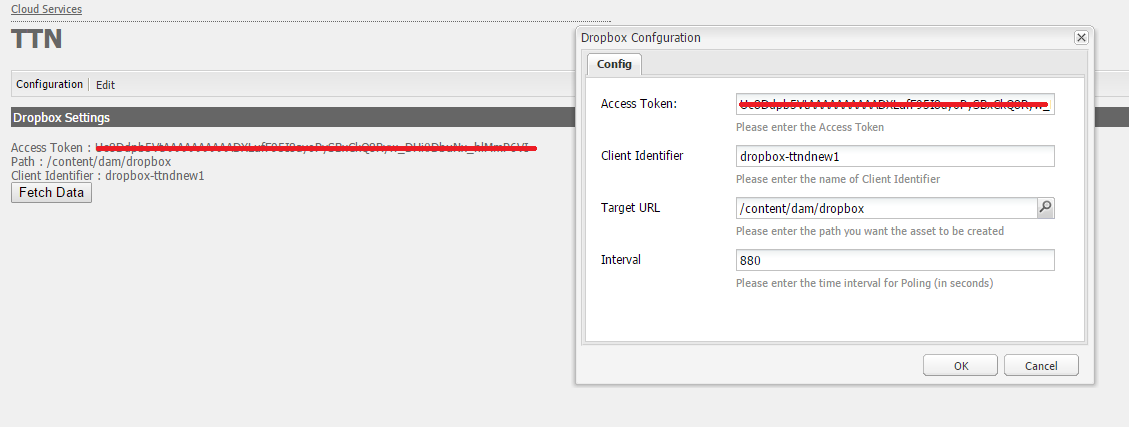Open the Target URL path browser magnifier icon
Viewport: 1129px width, 427px height.
[x=1045, y=208]
